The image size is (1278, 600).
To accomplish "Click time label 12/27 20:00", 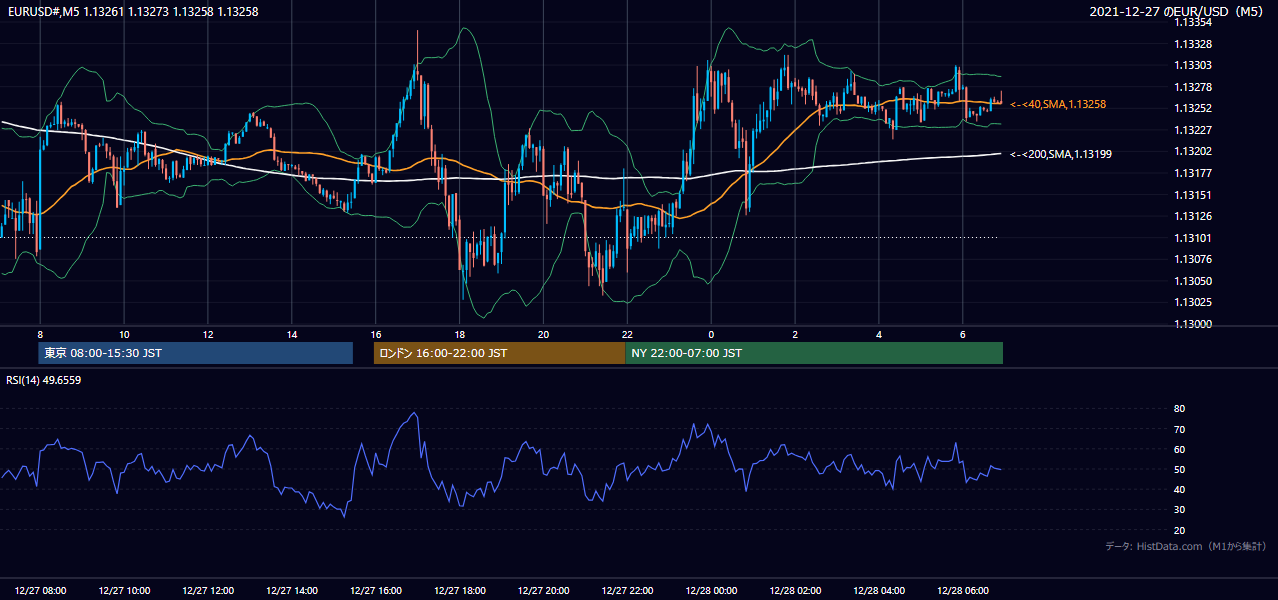I will tap(543, 590).
